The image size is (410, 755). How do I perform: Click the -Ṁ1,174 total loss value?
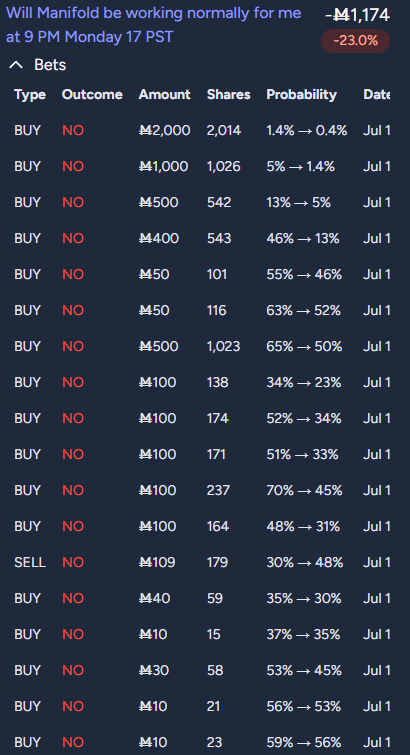[357, 15]
